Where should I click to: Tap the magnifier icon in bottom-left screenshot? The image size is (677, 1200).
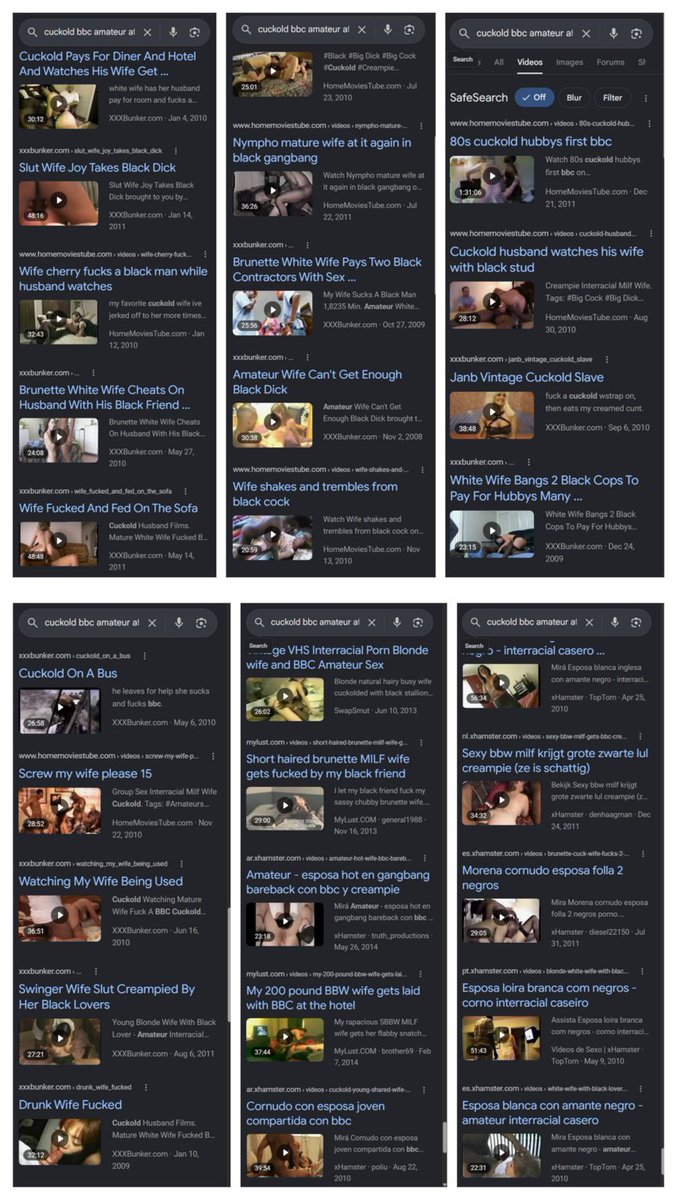[x=33, y=622]
